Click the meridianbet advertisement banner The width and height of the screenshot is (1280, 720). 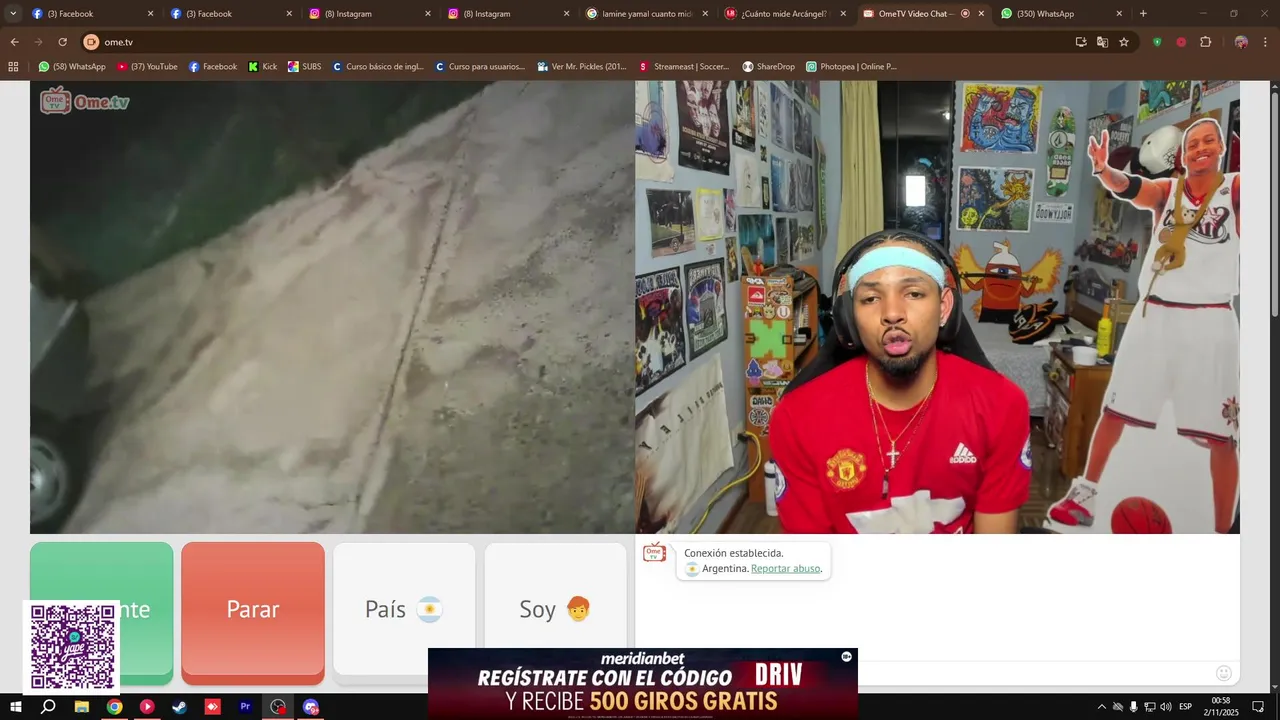pos(642,684)
